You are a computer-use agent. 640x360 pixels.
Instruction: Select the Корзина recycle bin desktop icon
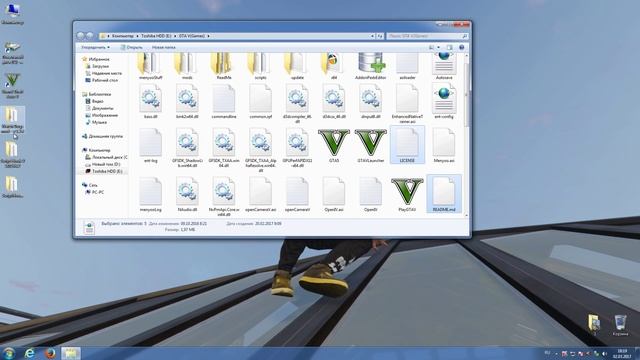(x=620, y=325)
